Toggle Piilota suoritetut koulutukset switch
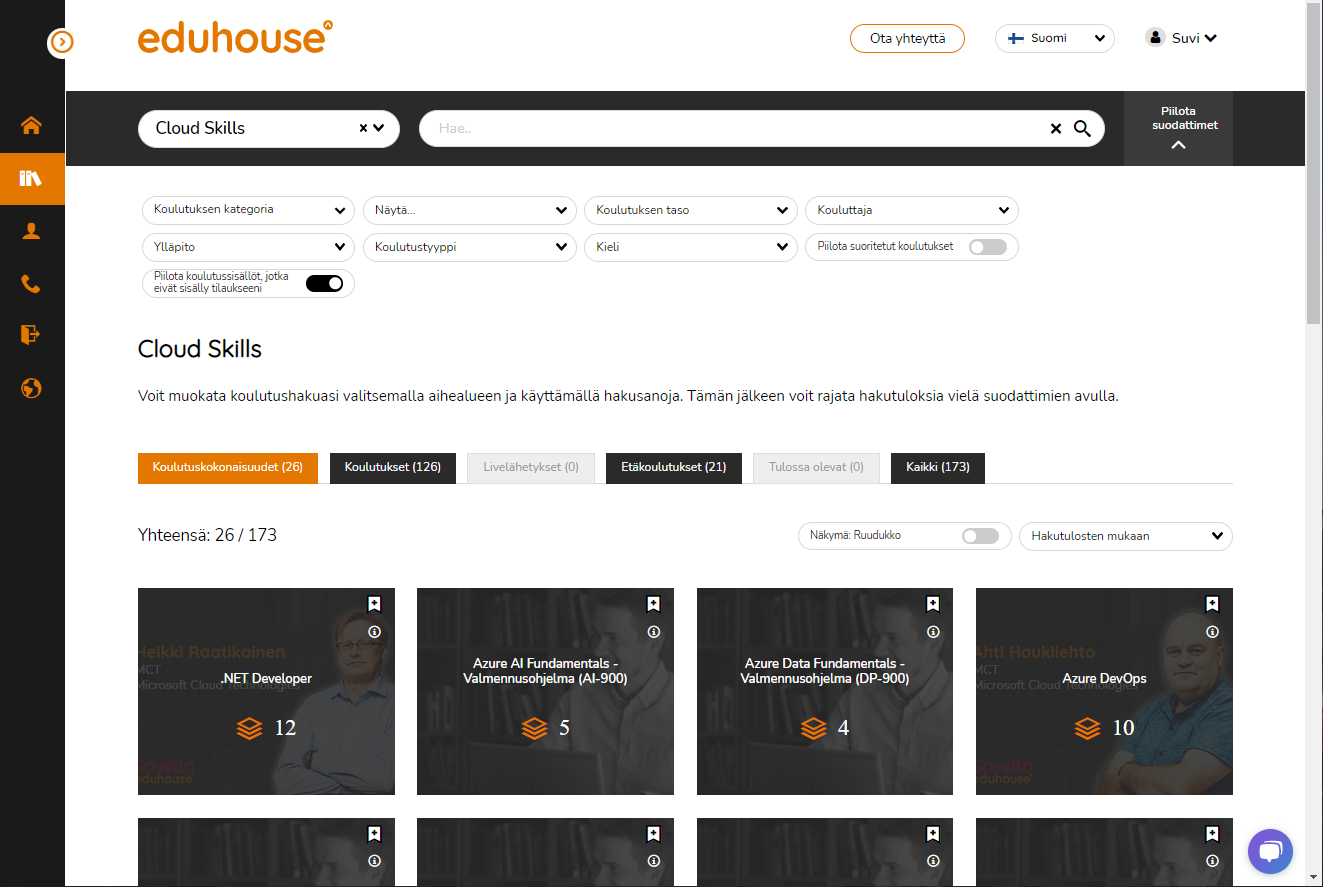Viewport: 1323px width, 887px height. point(988,247)
